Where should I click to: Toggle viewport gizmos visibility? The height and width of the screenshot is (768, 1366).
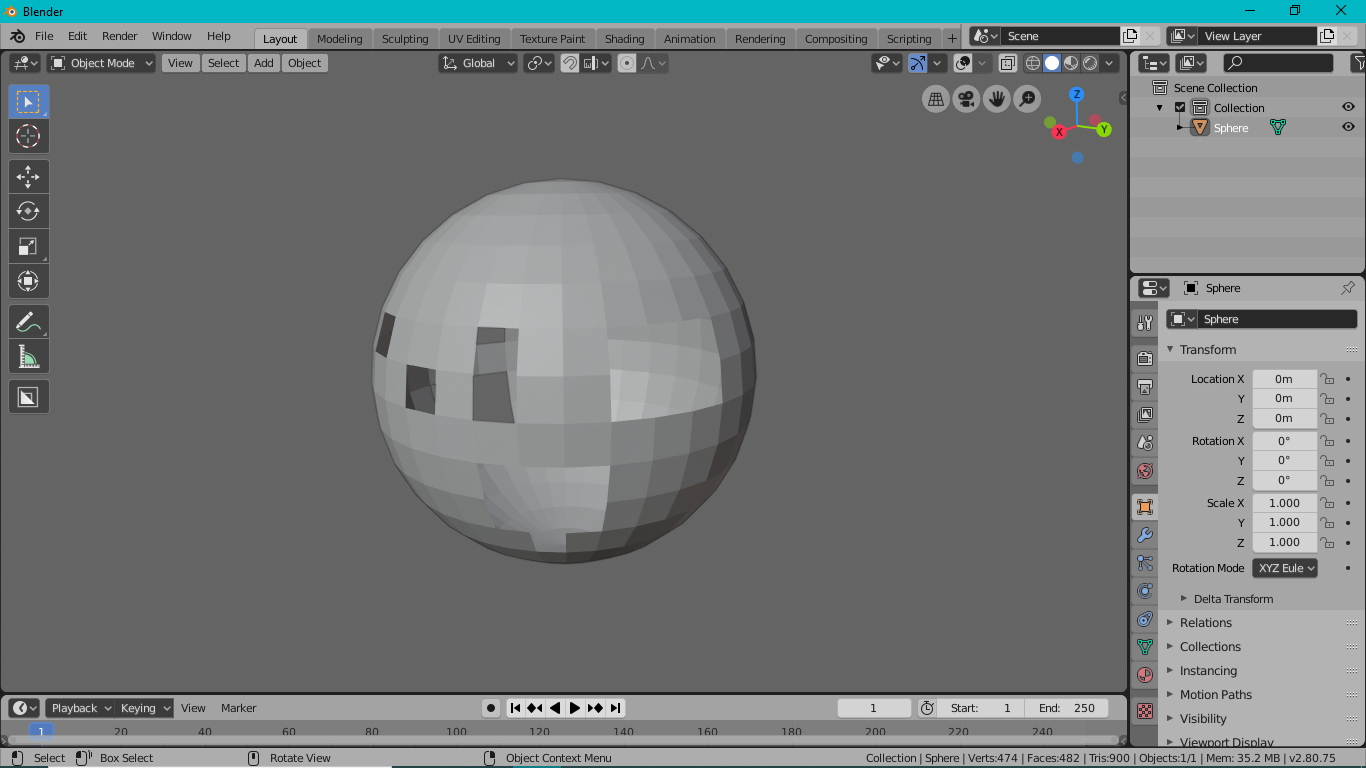tap(918, 63)
